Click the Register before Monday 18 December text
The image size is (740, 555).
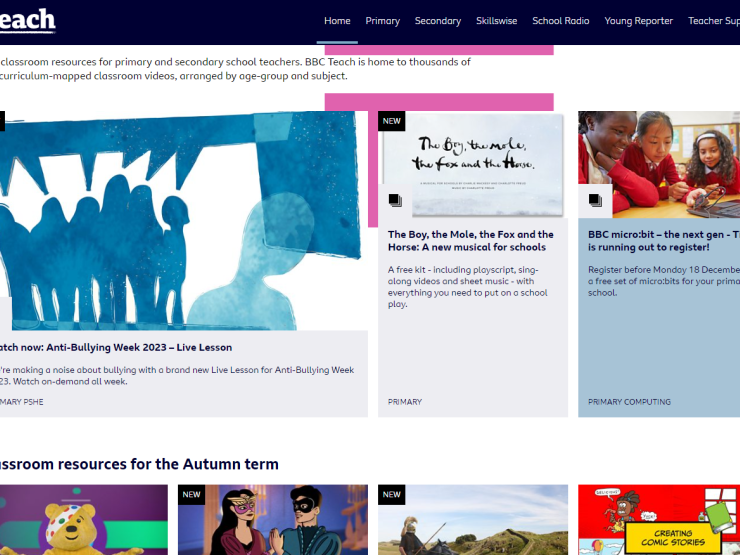tap(664, 281)
